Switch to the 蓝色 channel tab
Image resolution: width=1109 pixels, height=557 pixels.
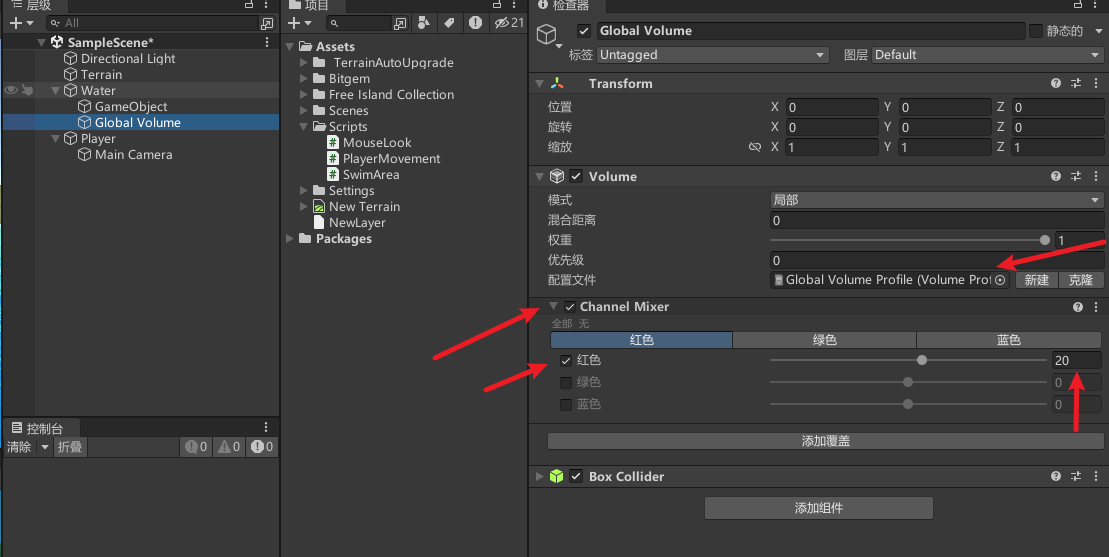(1008, 340)
